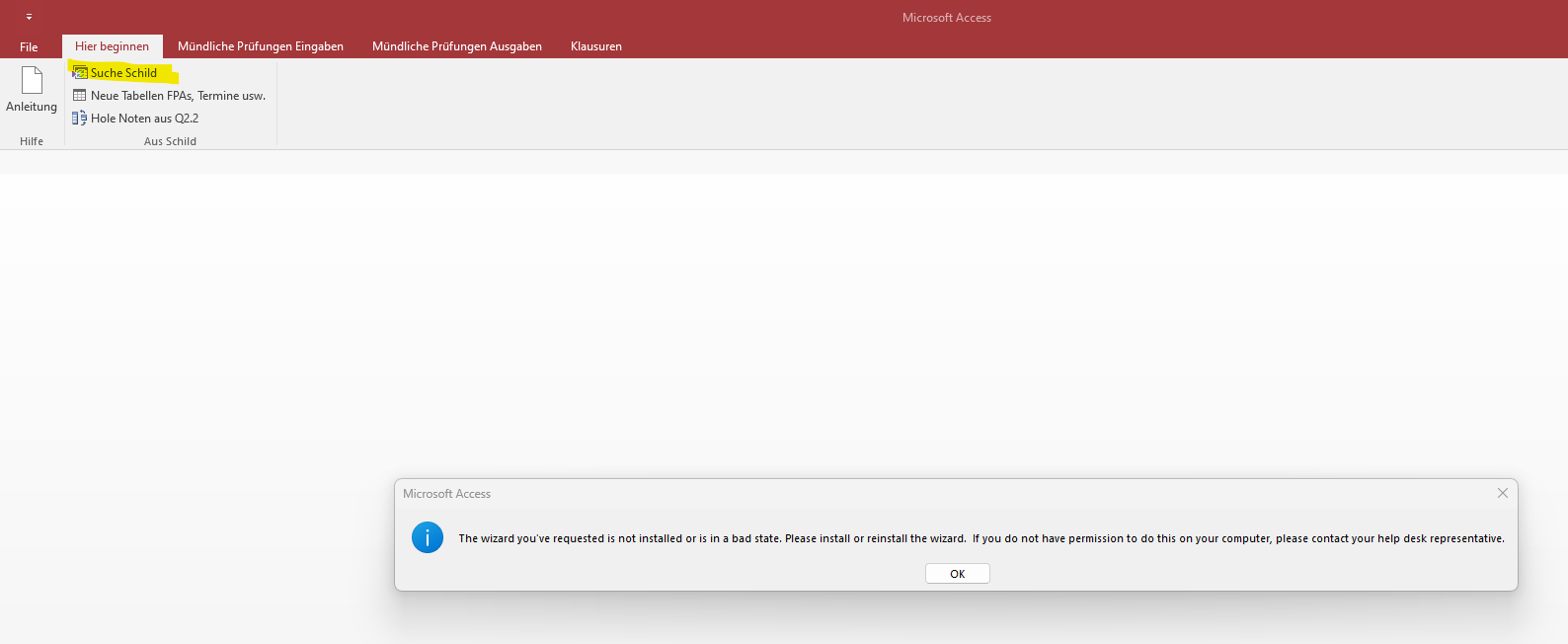The image size is (1568, 644).
Task: Switch to Mündliche Prüfungen Ausgaben tab
Action: [457, 46]
